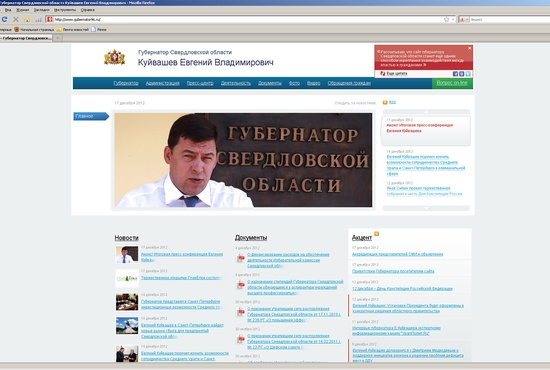Share the quote on Facebook
This screenshot has width=550, height=370.
[x=455, y=74]
